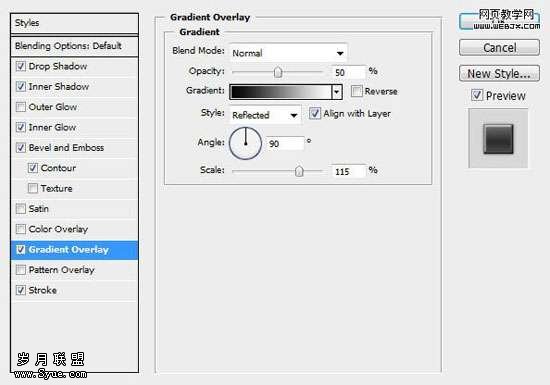Click the gradient color bar swatch

click(281, 92)
